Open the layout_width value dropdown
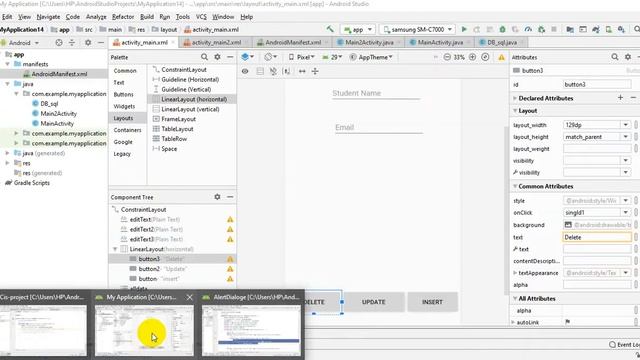Viewport: 640px width, 360px height. pos(625,125)
